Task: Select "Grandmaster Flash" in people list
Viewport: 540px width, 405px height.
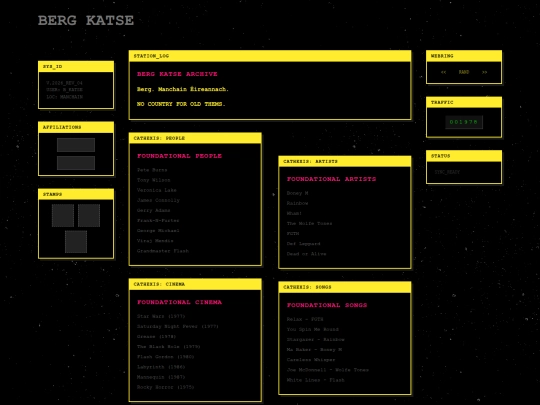Action: point(163,251)
